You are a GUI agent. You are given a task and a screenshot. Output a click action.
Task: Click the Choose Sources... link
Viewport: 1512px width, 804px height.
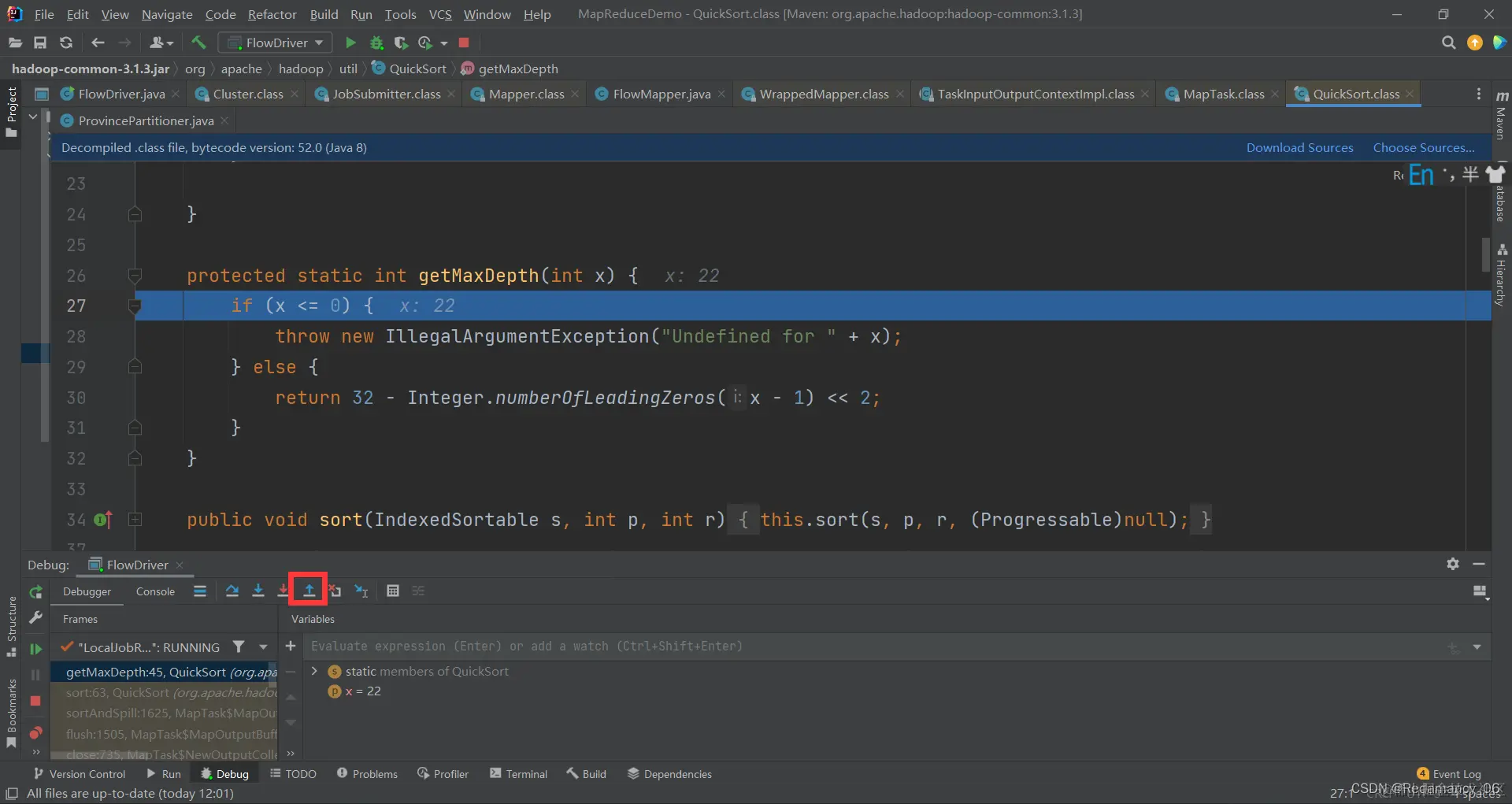point(1424,147)
